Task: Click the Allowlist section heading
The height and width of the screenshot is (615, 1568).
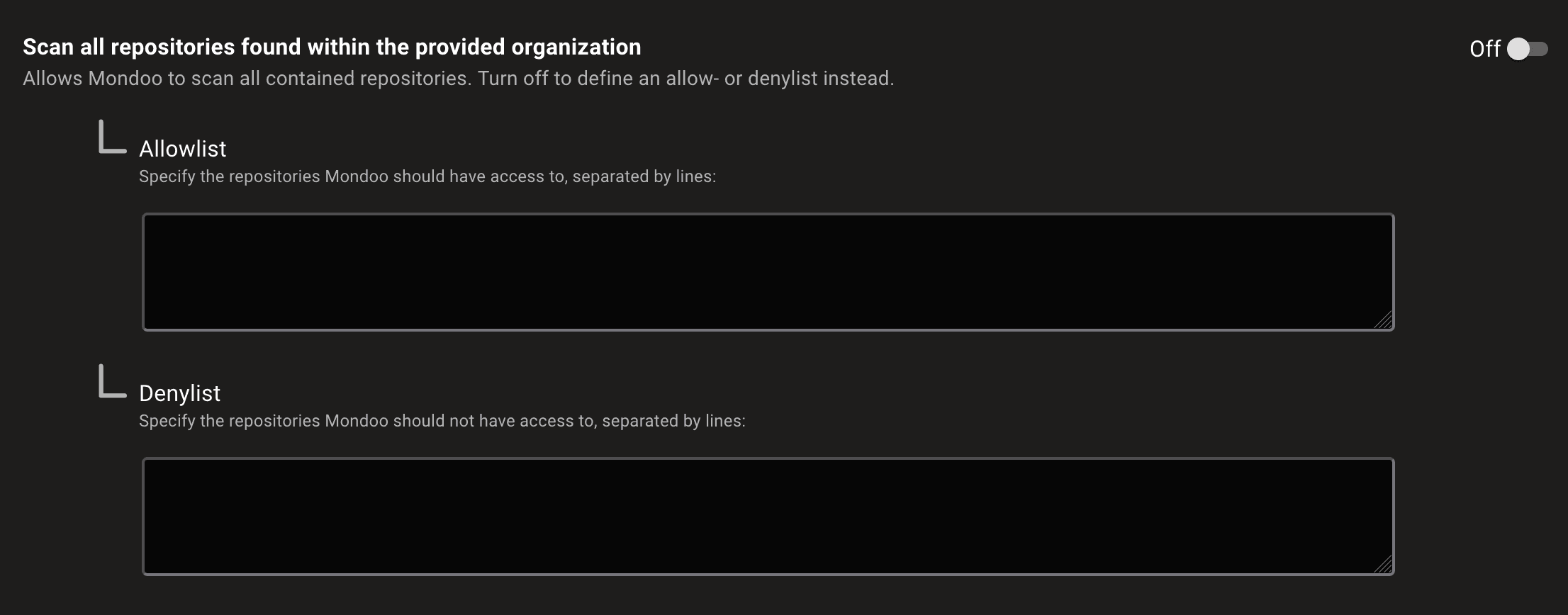Action: [x=181, y=149]
